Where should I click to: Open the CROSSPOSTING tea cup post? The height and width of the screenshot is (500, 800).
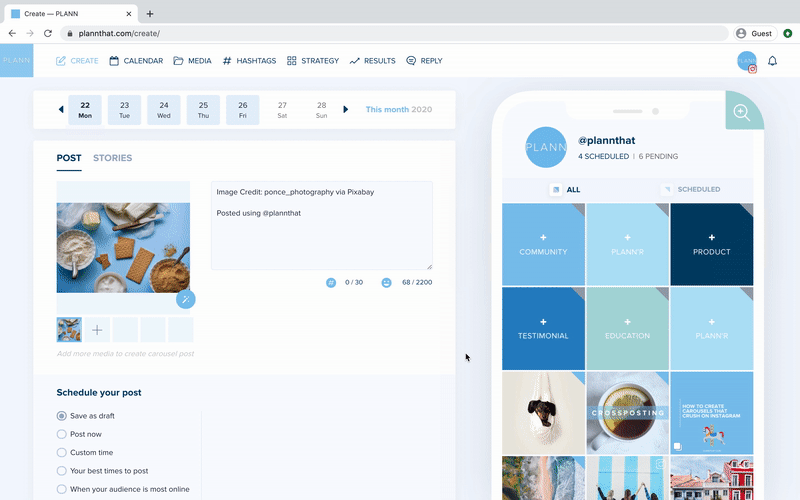pyautogui.click(x=628, y=413)
